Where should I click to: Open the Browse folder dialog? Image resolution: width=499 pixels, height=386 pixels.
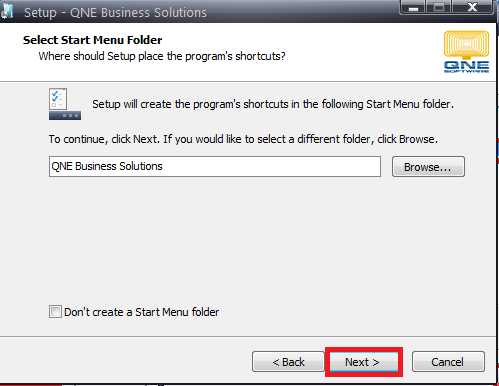tap(428, 167)
